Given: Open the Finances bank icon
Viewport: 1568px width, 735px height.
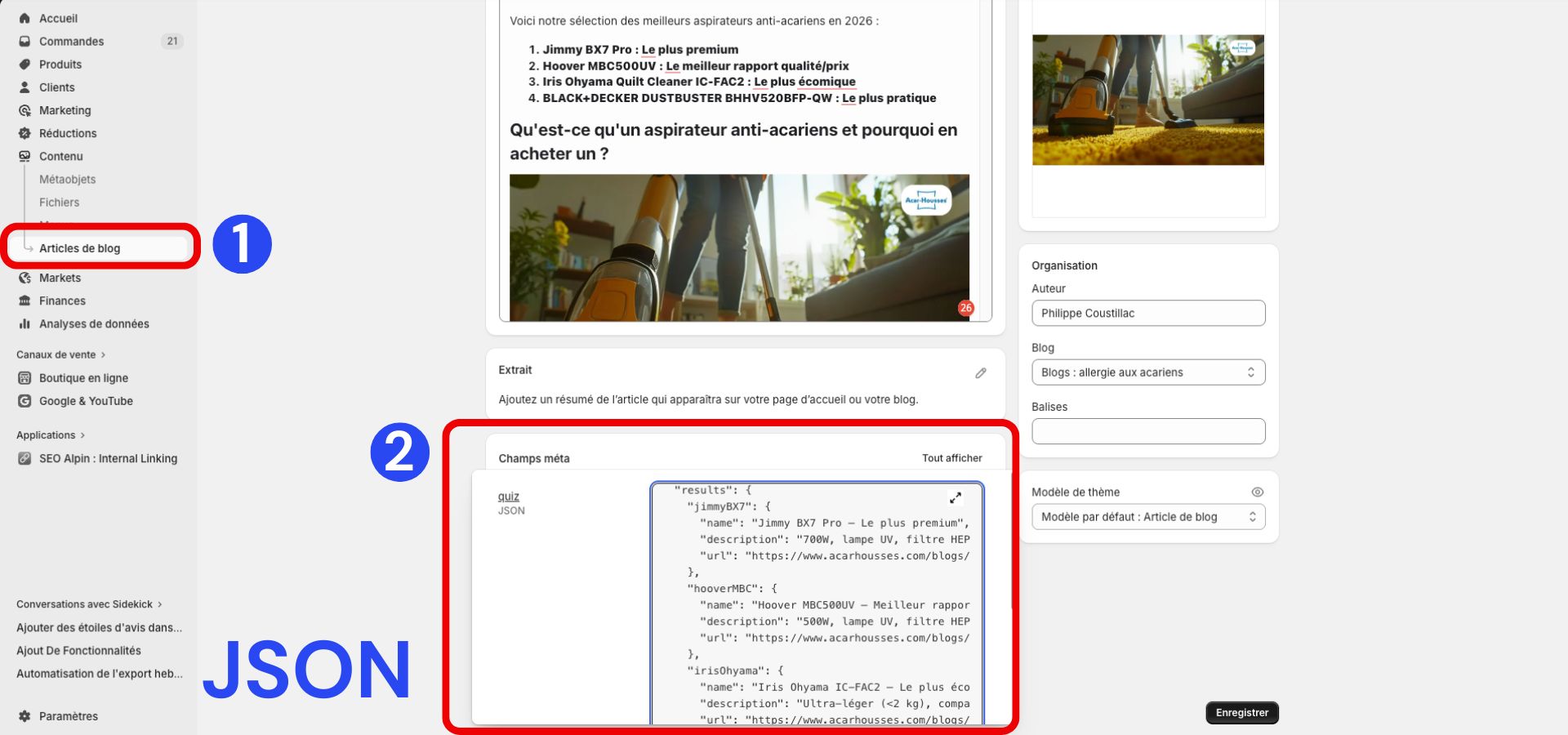Looking at the screenshot, I should tap(24, 301).
